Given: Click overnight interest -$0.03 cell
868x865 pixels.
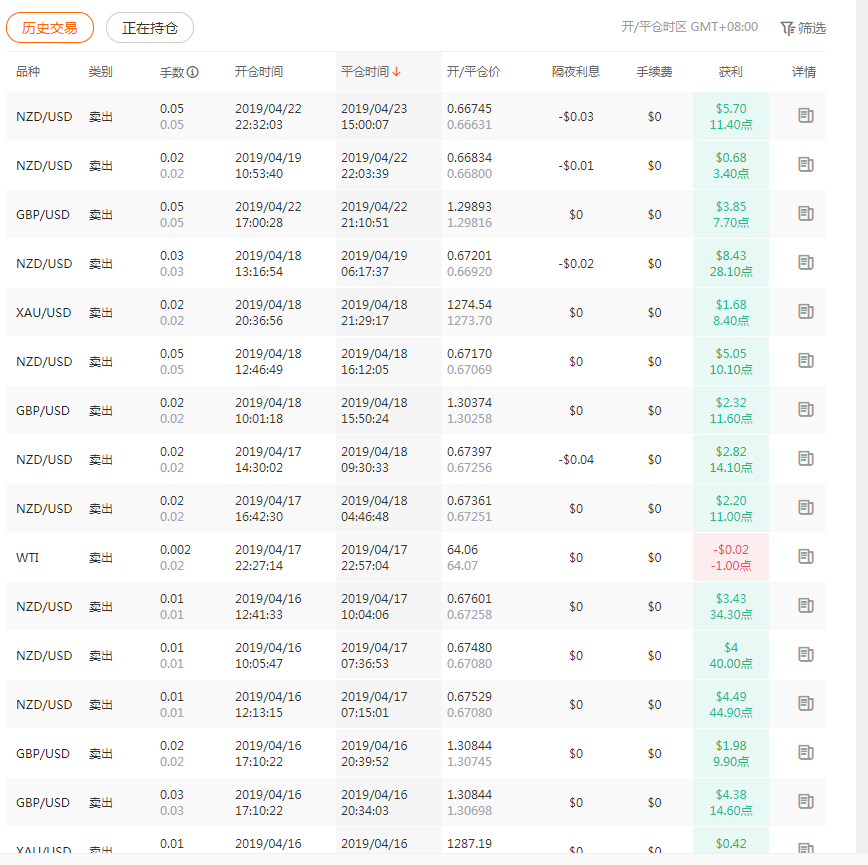Looking at the screenshot, I should click(x=576, y=117).
